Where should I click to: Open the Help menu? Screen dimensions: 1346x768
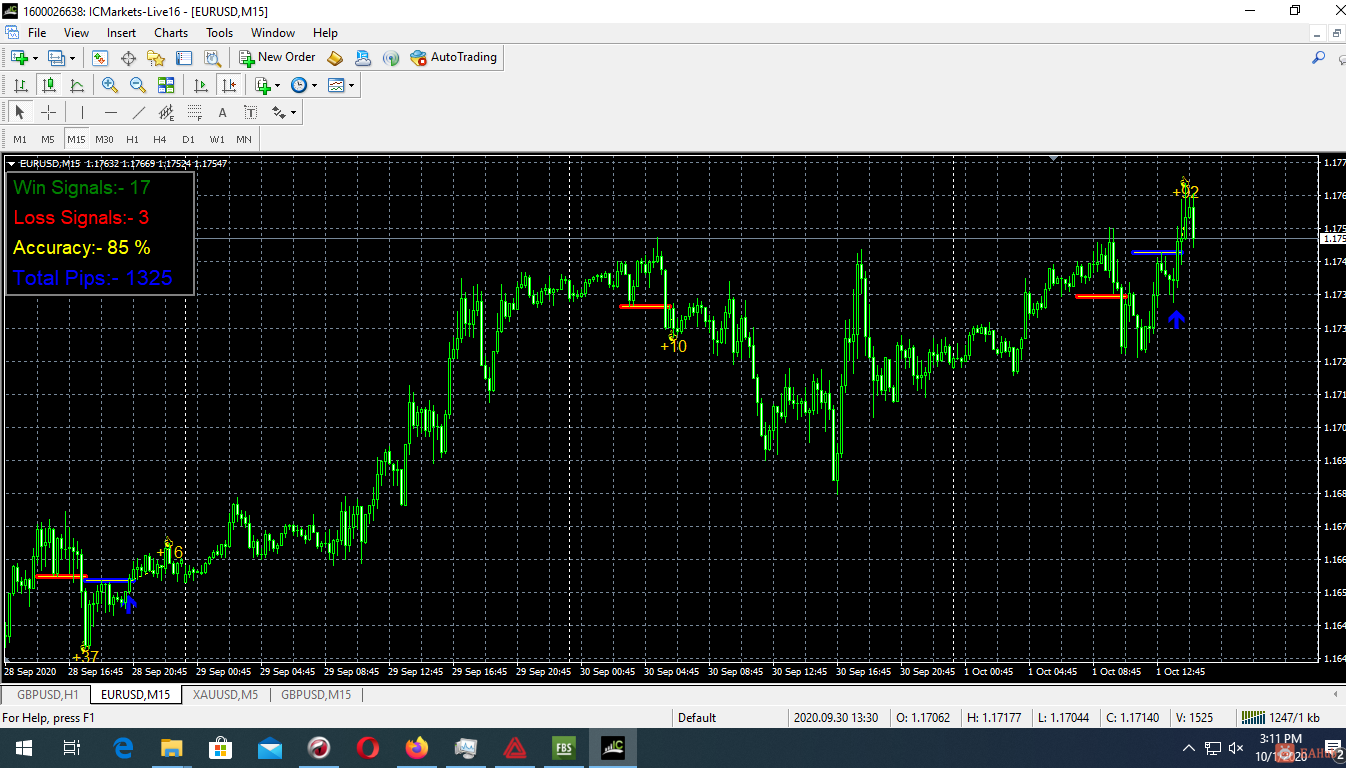click(x=325, y=33)
